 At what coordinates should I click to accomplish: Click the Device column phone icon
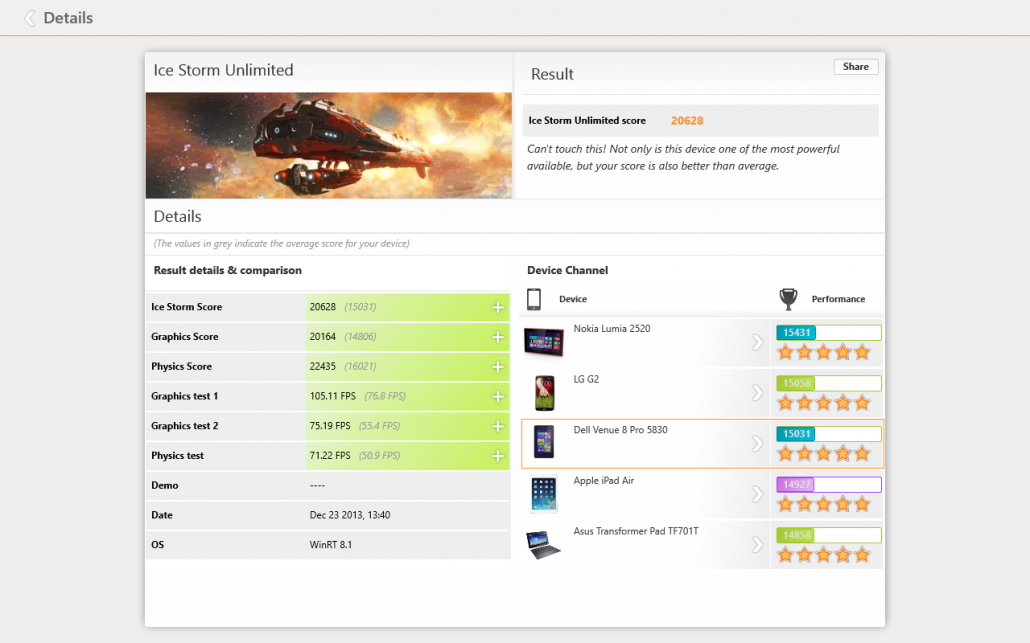tap(534, 299)
